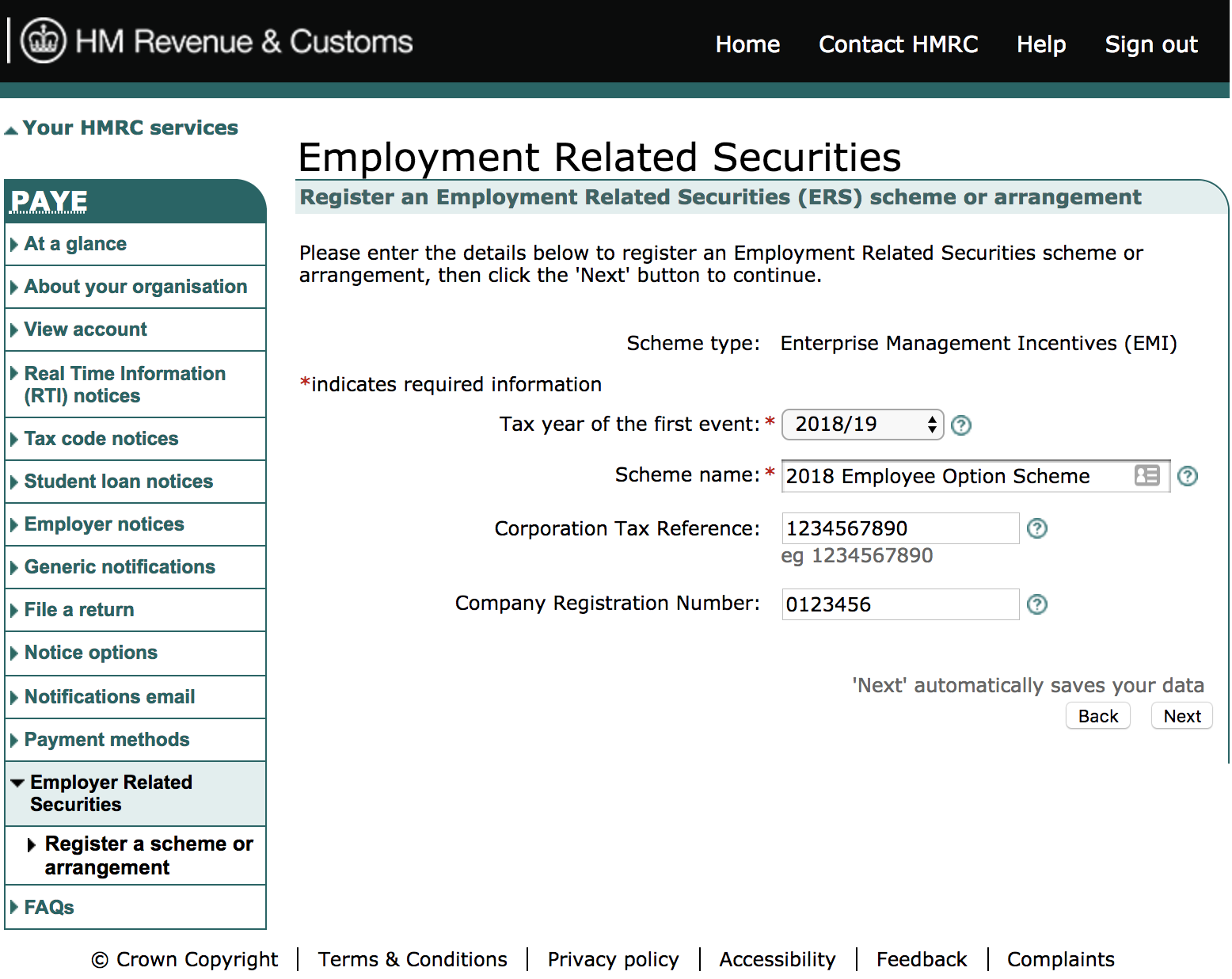The image size is (1232, 979).
Task: Open help for Company Registration Number
Action: click(1037, 604)
